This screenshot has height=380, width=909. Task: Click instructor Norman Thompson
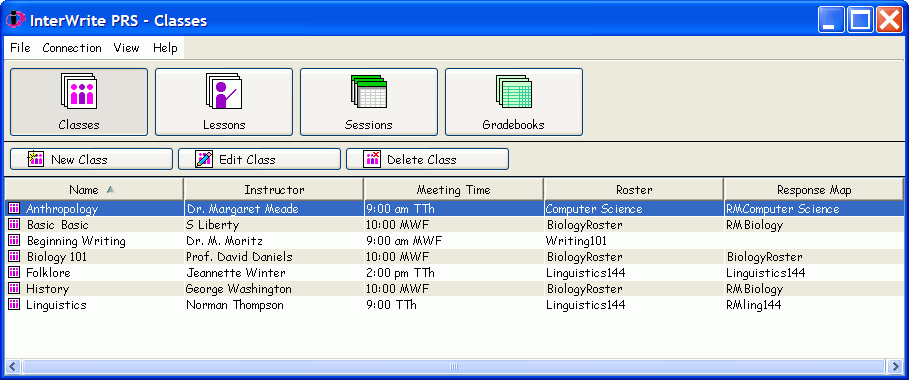235,305
